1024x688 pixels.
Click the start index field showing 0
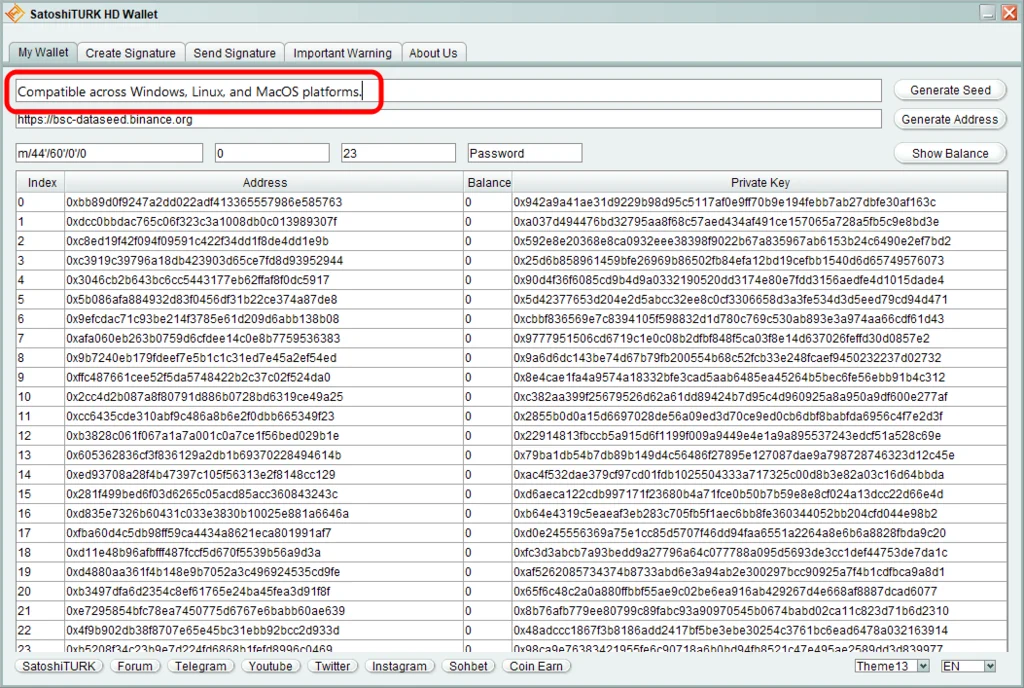272,153
